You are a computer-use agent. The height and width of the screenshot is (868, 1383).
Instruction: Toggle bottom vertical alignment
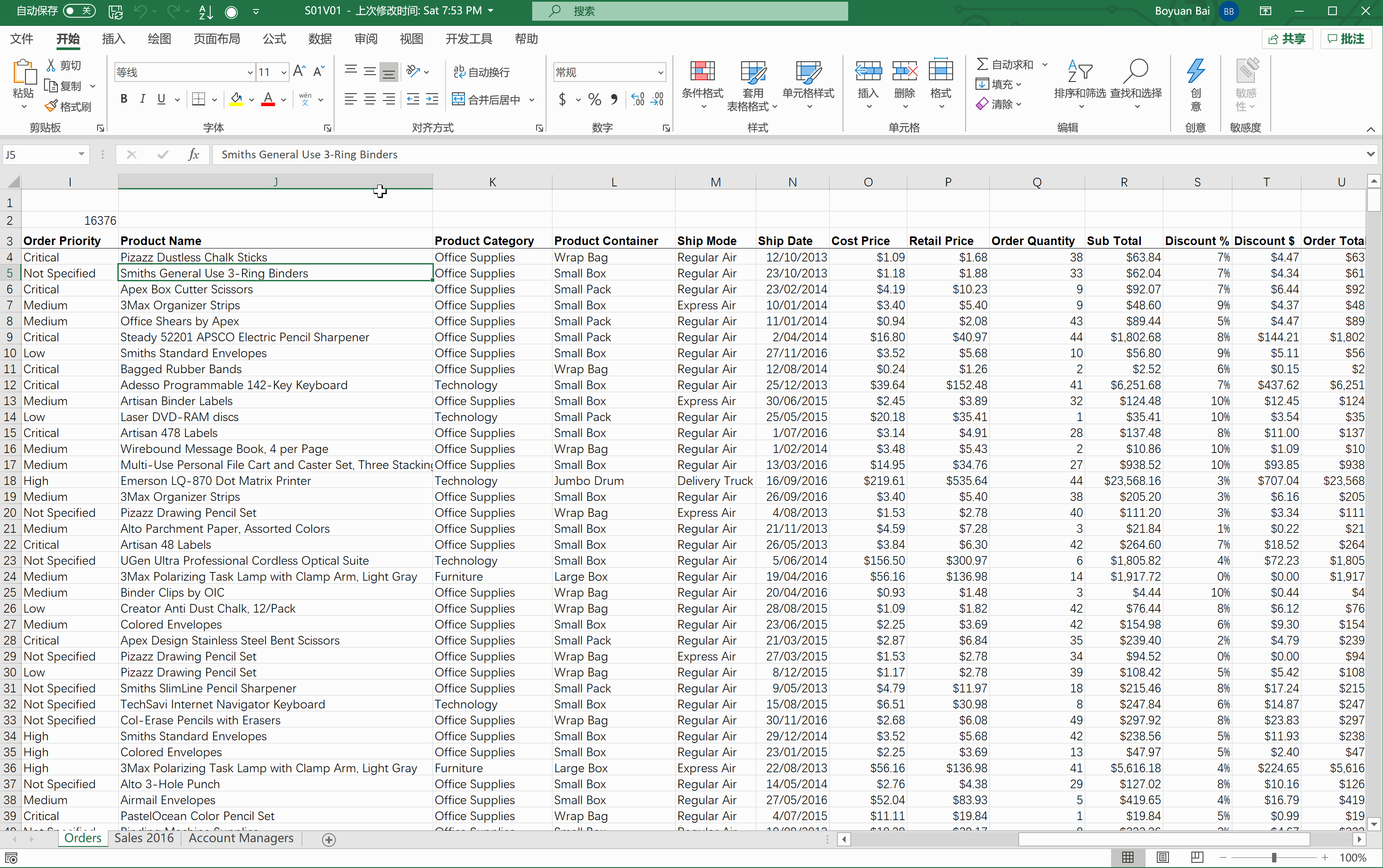click(x=389, y=72)
